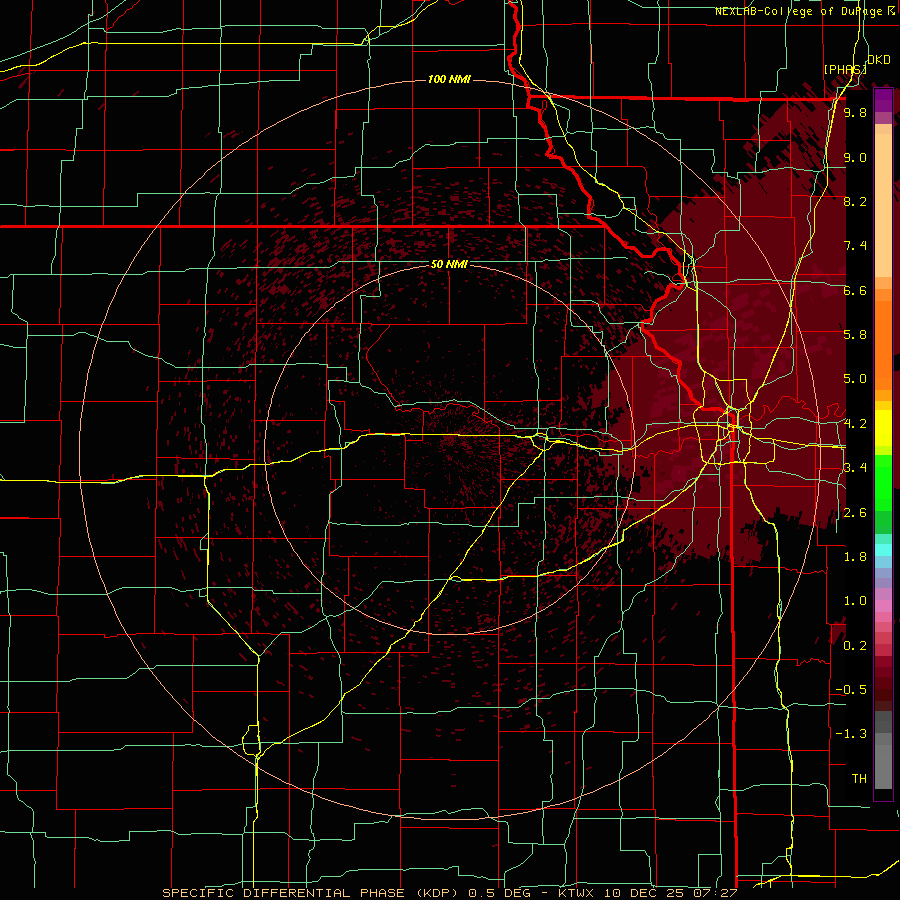Click the 100 NMI range ring label
900x900 pixels.
(x=449, y=79)
